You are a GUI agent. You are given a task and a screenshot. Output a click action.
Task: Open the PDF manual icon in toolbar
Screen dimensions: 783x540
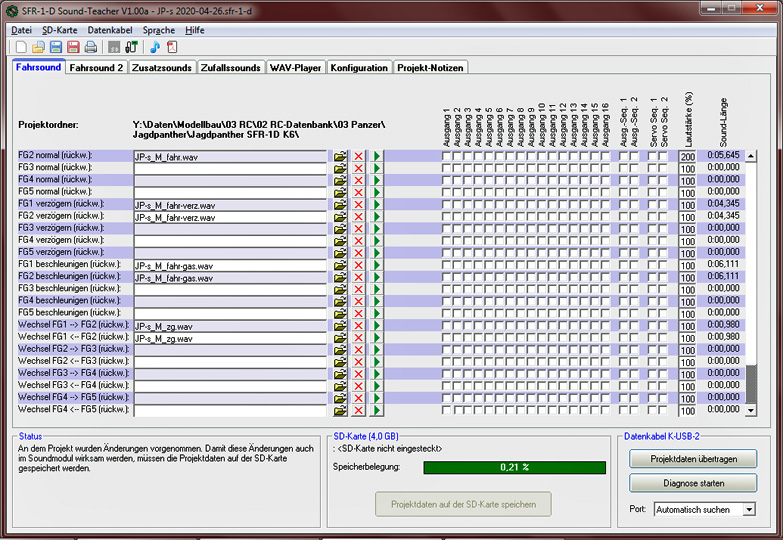pyautogui.click(x=172, y=47)
